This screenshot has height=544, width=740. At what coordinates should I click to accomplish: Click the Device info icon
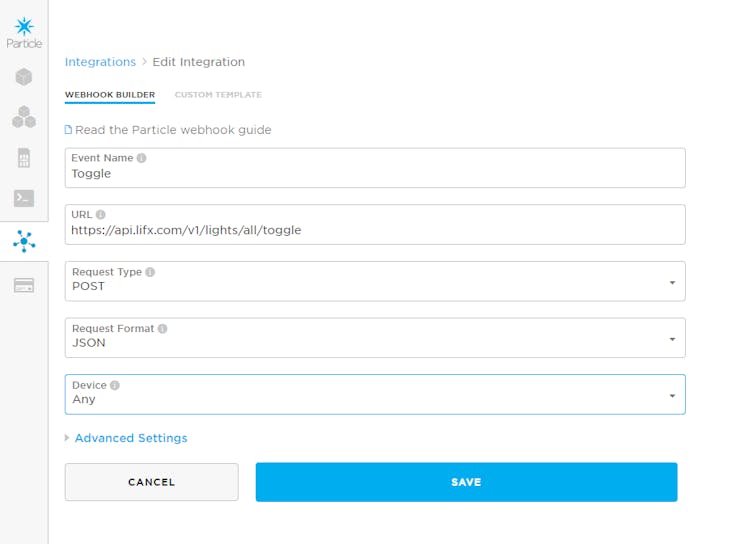click(115, 385)
